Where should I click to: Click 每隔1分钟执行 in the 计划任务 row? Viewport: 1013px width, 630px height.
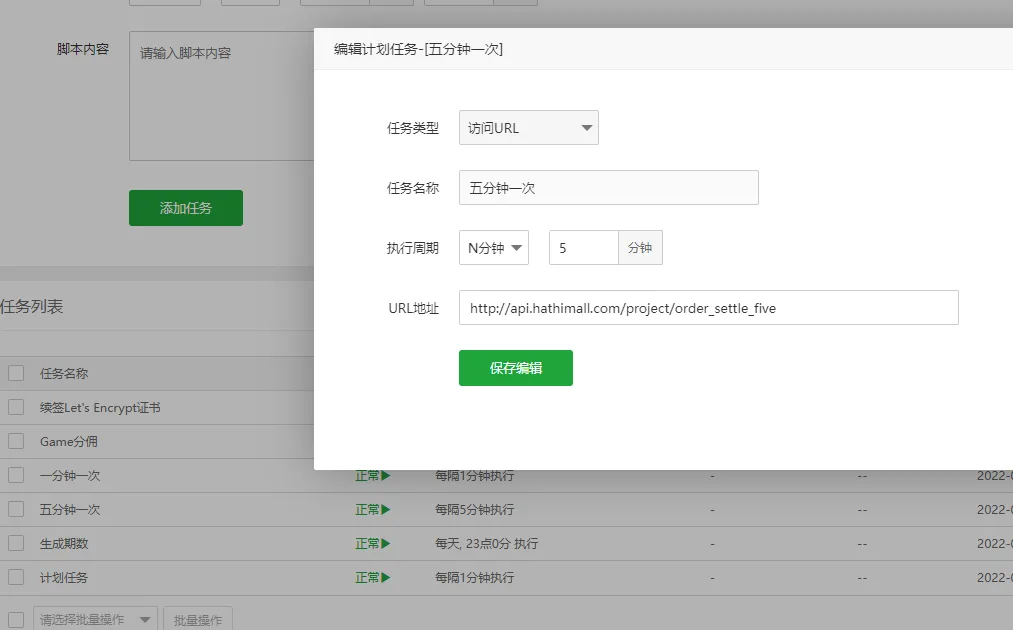(x=475, y=578)
